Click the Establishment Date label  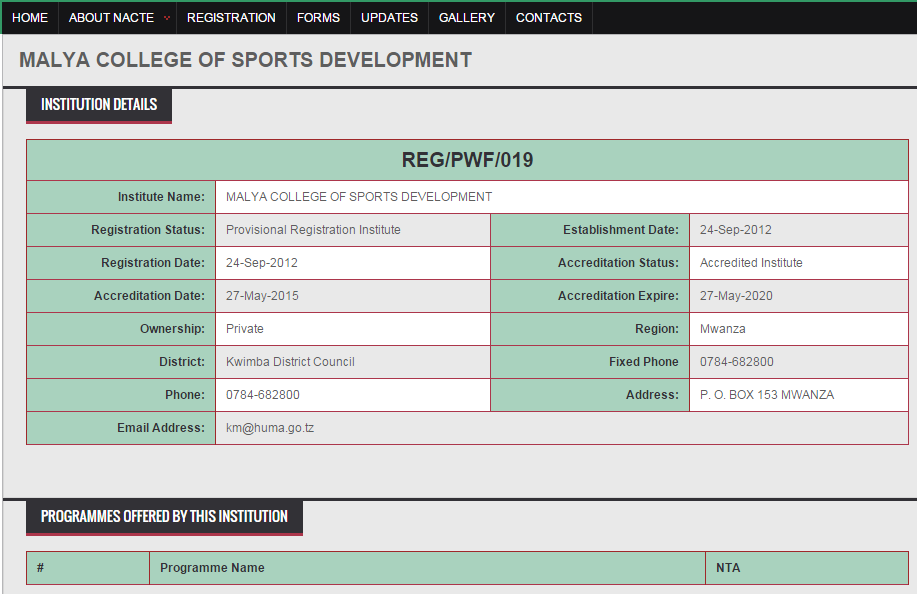[x=620, y=230]
